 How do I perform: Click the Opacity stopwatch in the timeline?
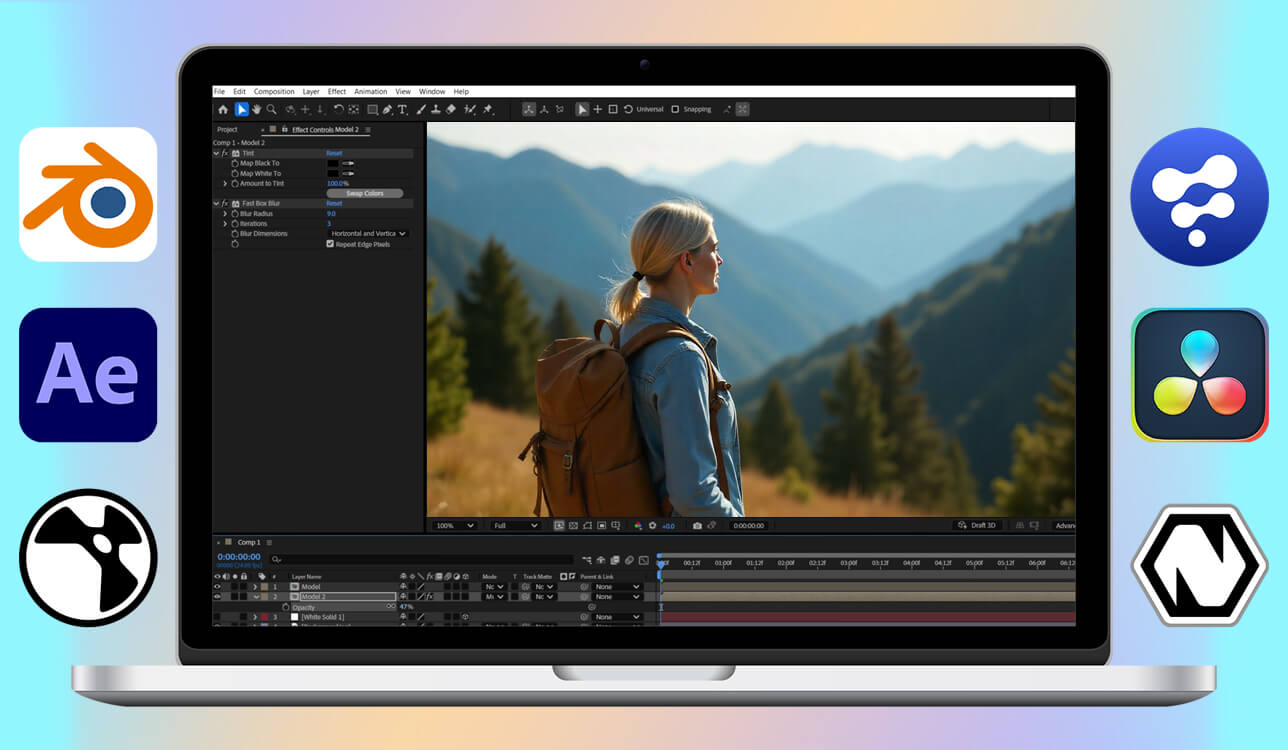pos(286,607)
